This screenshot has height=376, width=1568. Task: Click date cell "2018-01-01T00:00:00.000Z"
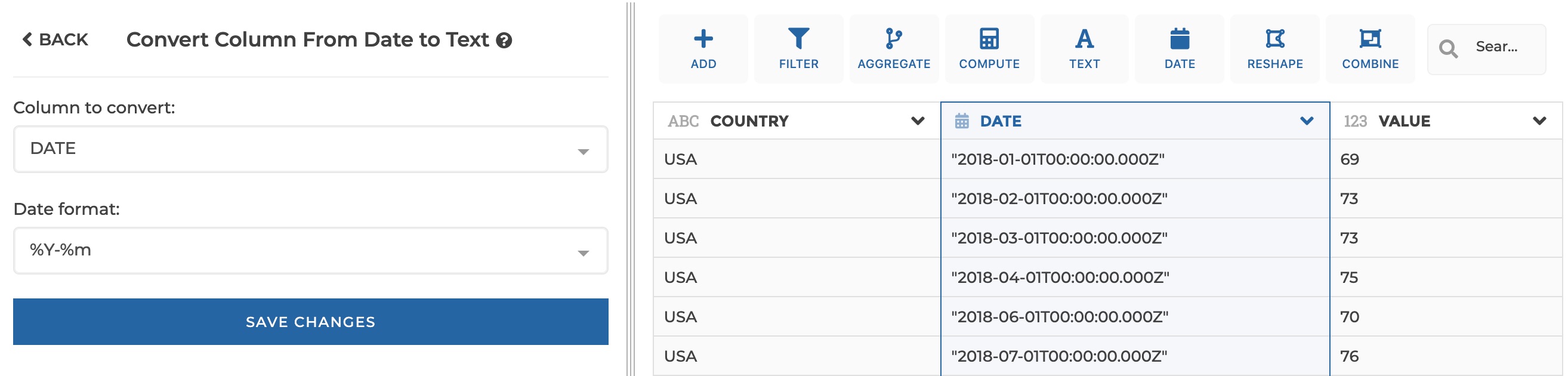pyautogui.click(x=1135, y=159)
